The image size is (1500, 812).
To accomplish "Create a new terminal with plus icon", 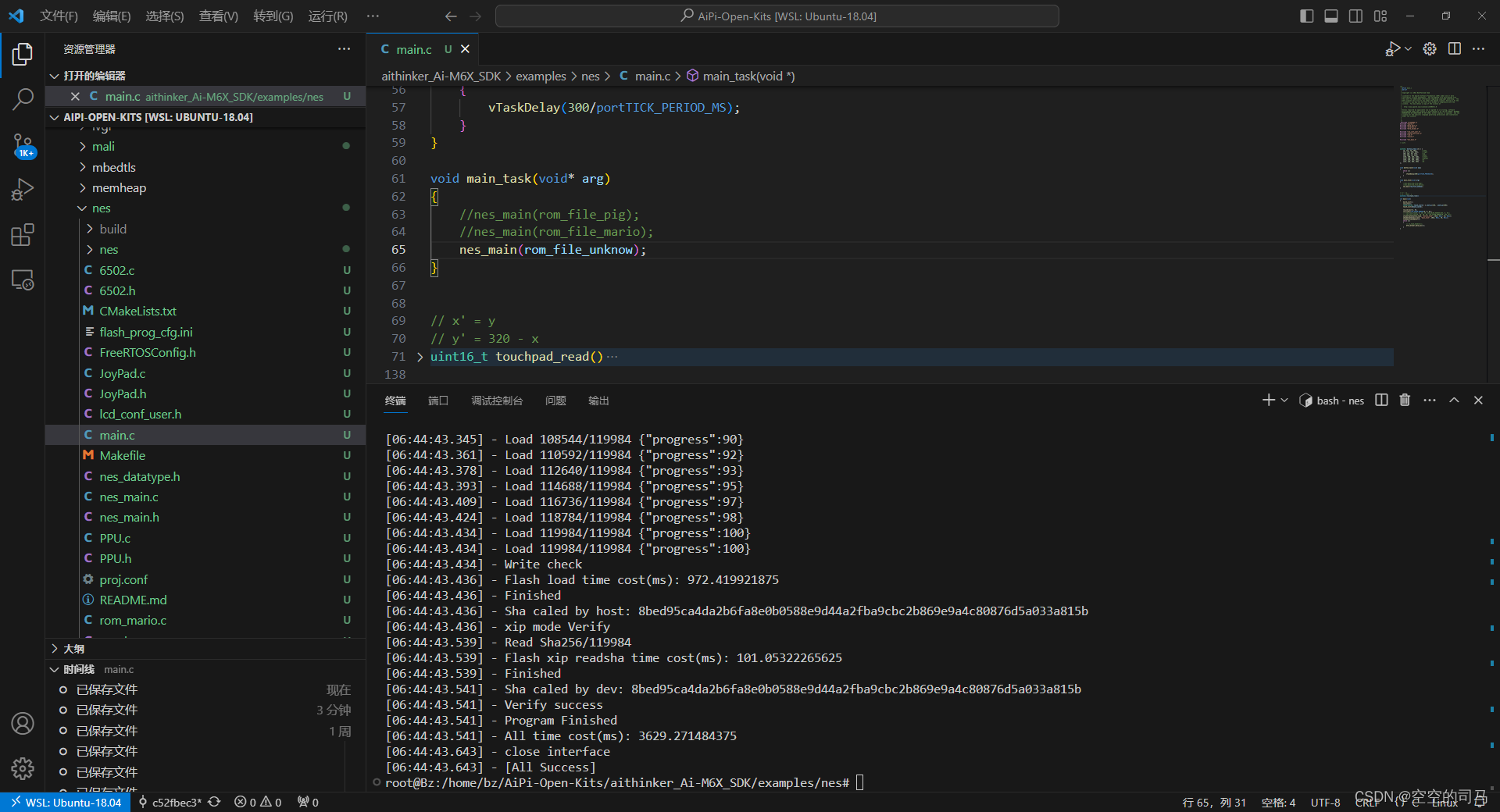I will tap(1269, 401).
